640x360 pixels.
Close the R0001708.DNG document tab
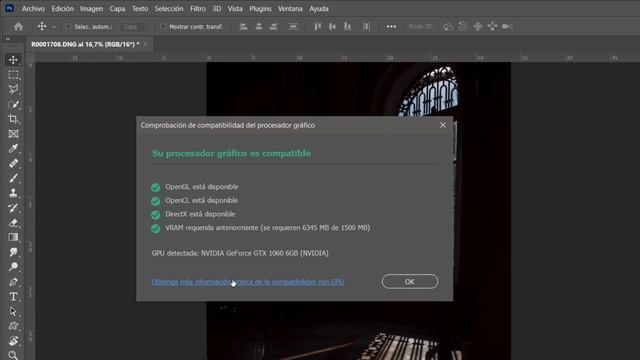tap(146, 44)
